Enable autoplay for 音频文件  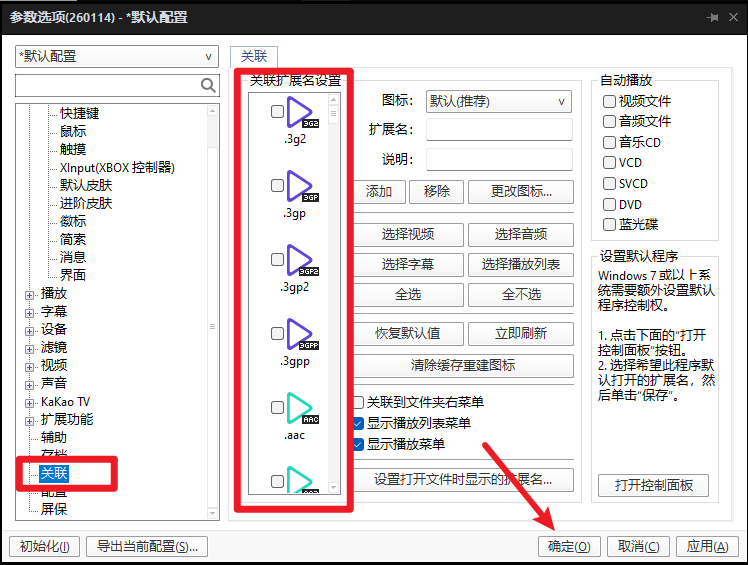point(609,121)
